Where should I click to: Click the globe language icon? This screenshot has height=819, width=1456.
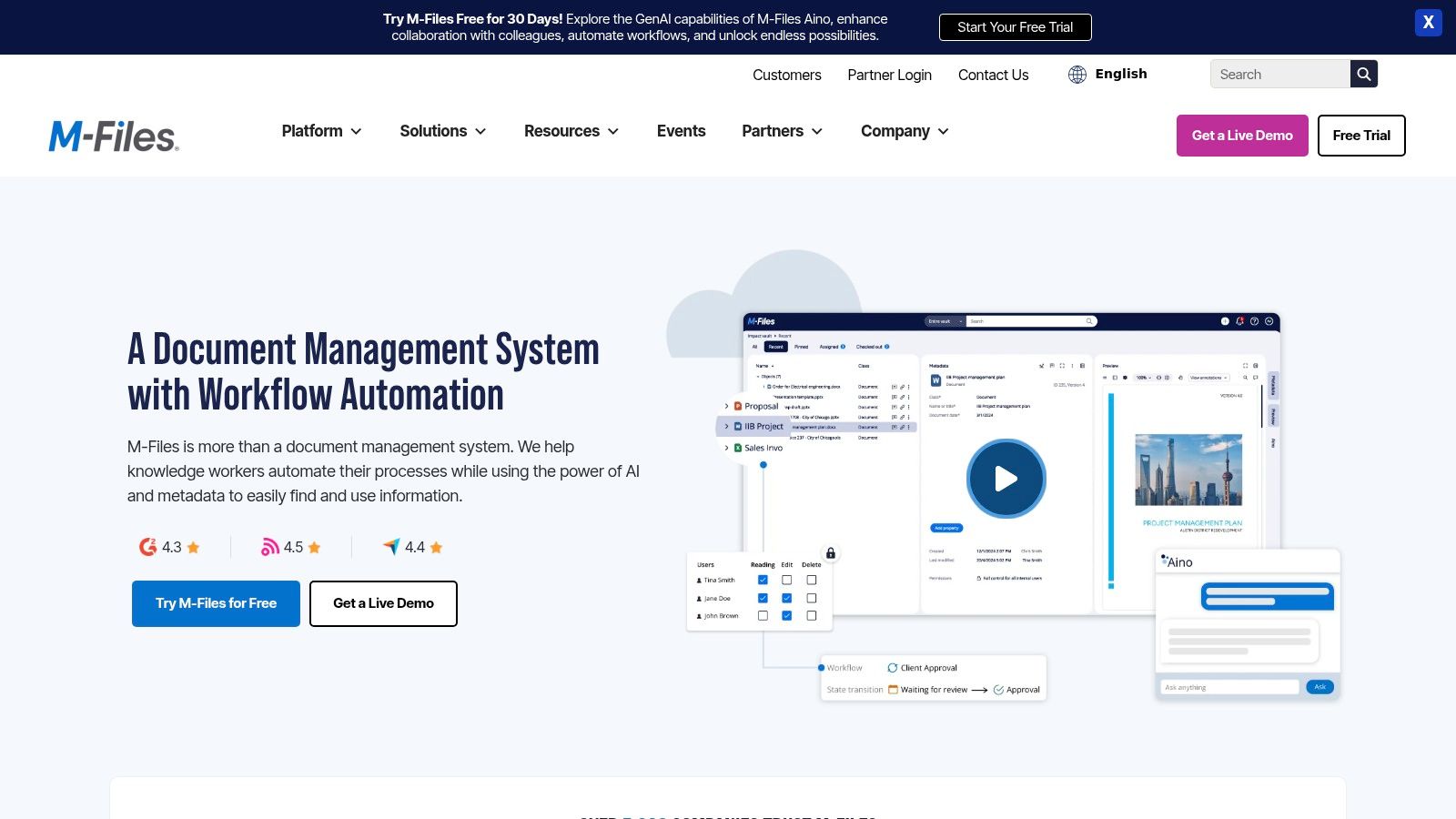coord(1077,75)
